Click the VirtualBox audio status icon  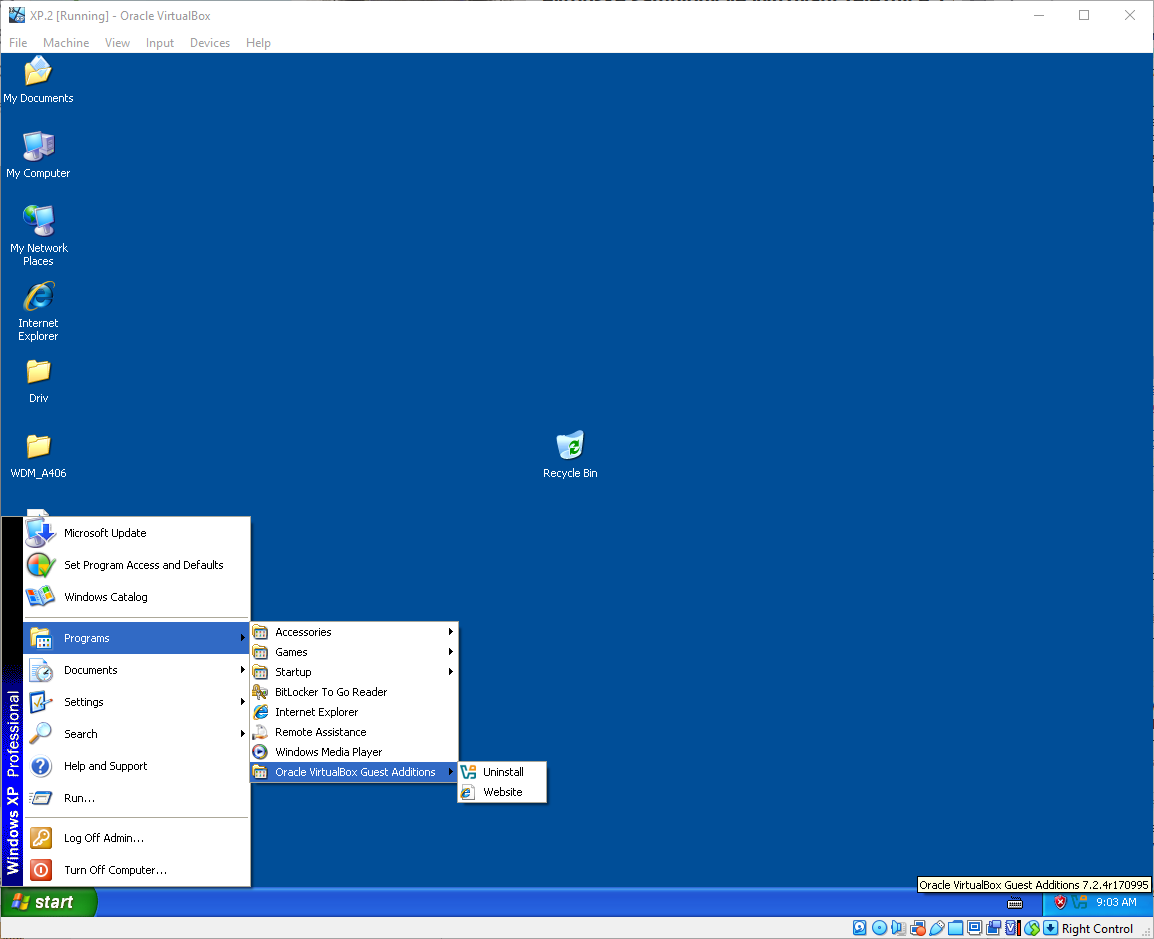[x=899, y=928]
